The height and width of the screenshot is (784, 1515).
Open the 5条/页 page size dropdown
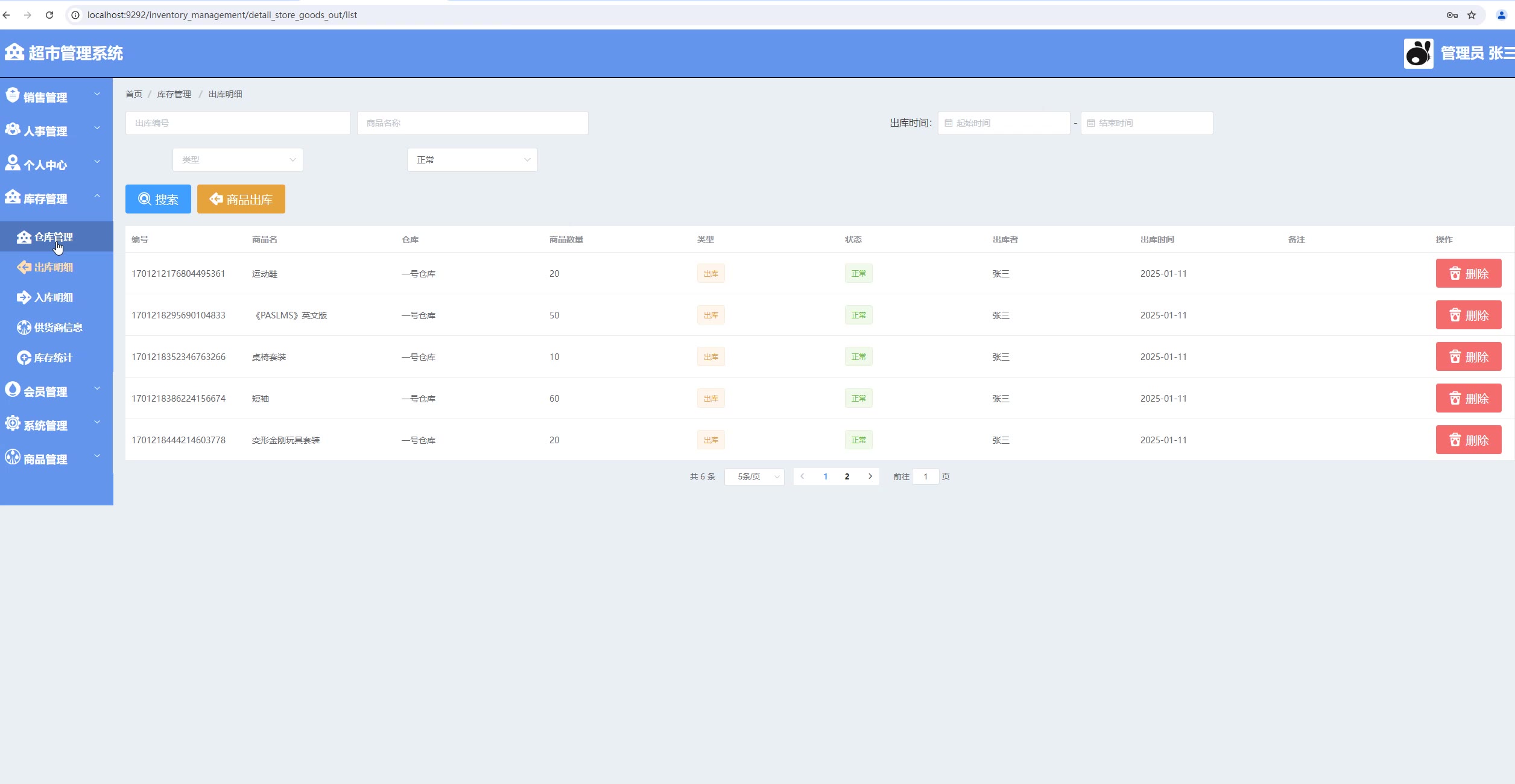point(754,476)
